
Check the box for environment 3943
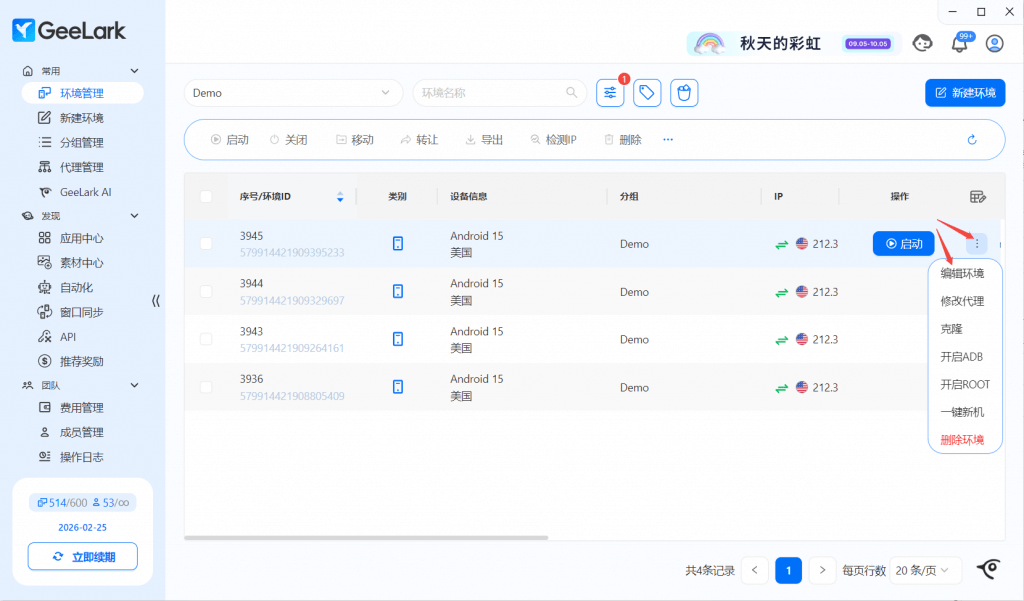pyautogui.click(x=206, y=340)
